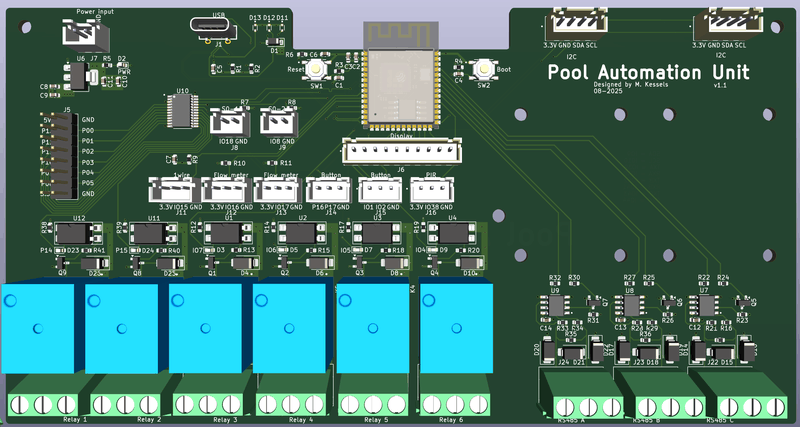Click the transistor Q9

(61, 263)
